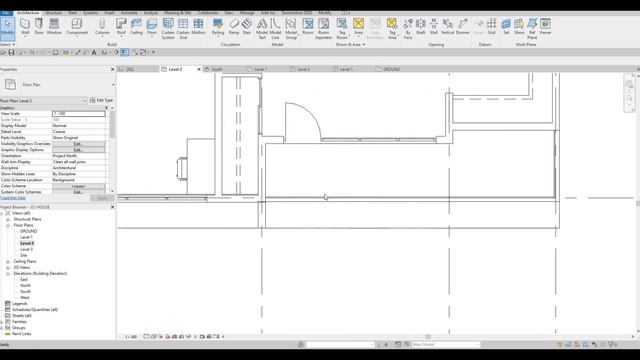Select the Vertical opening tool
The height and width of the screenshot is (360, 640).
pos(448,27)
